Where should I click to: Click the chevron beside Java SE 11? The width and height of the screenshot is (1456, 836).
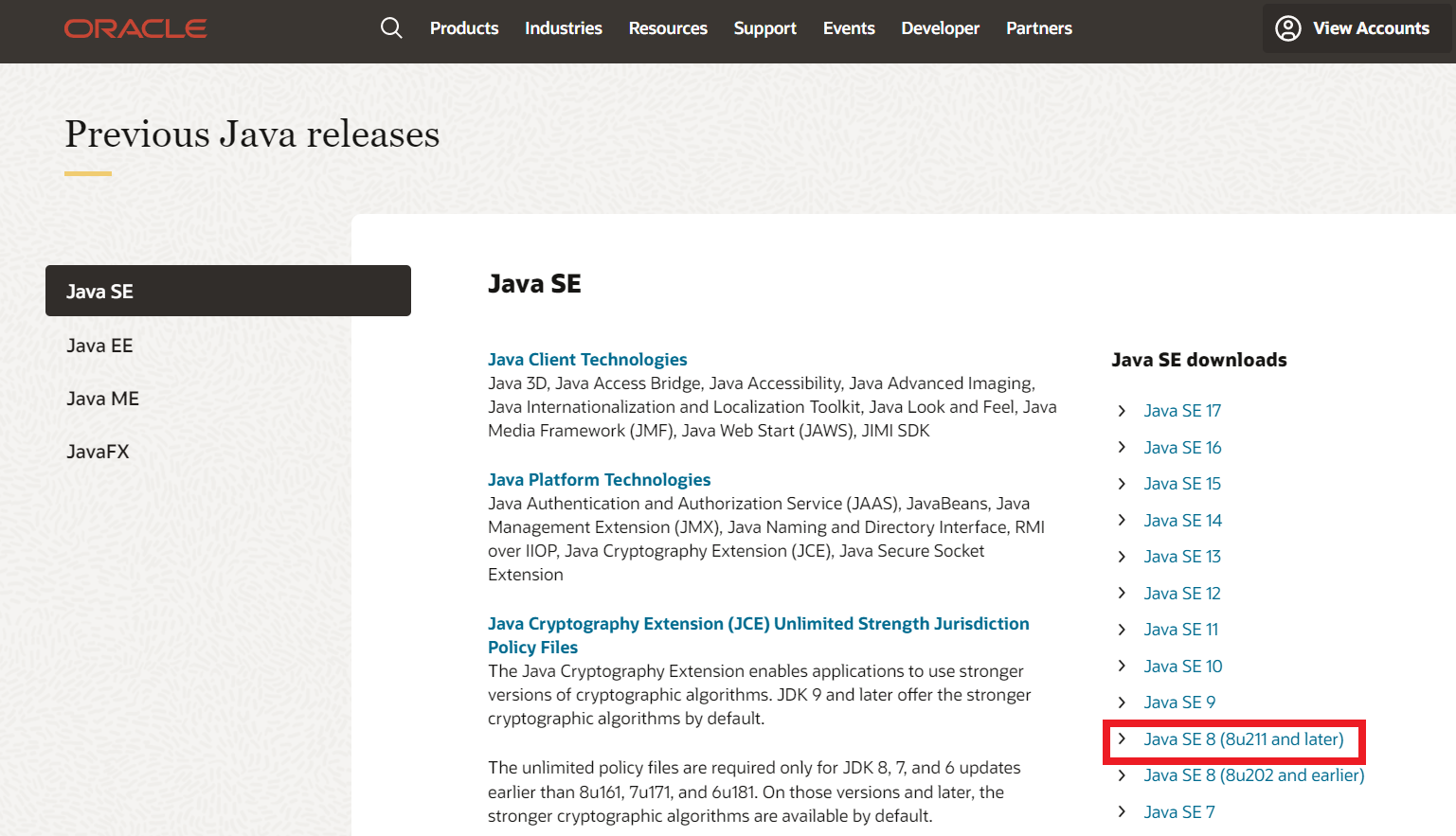[x=1122, y=630]
